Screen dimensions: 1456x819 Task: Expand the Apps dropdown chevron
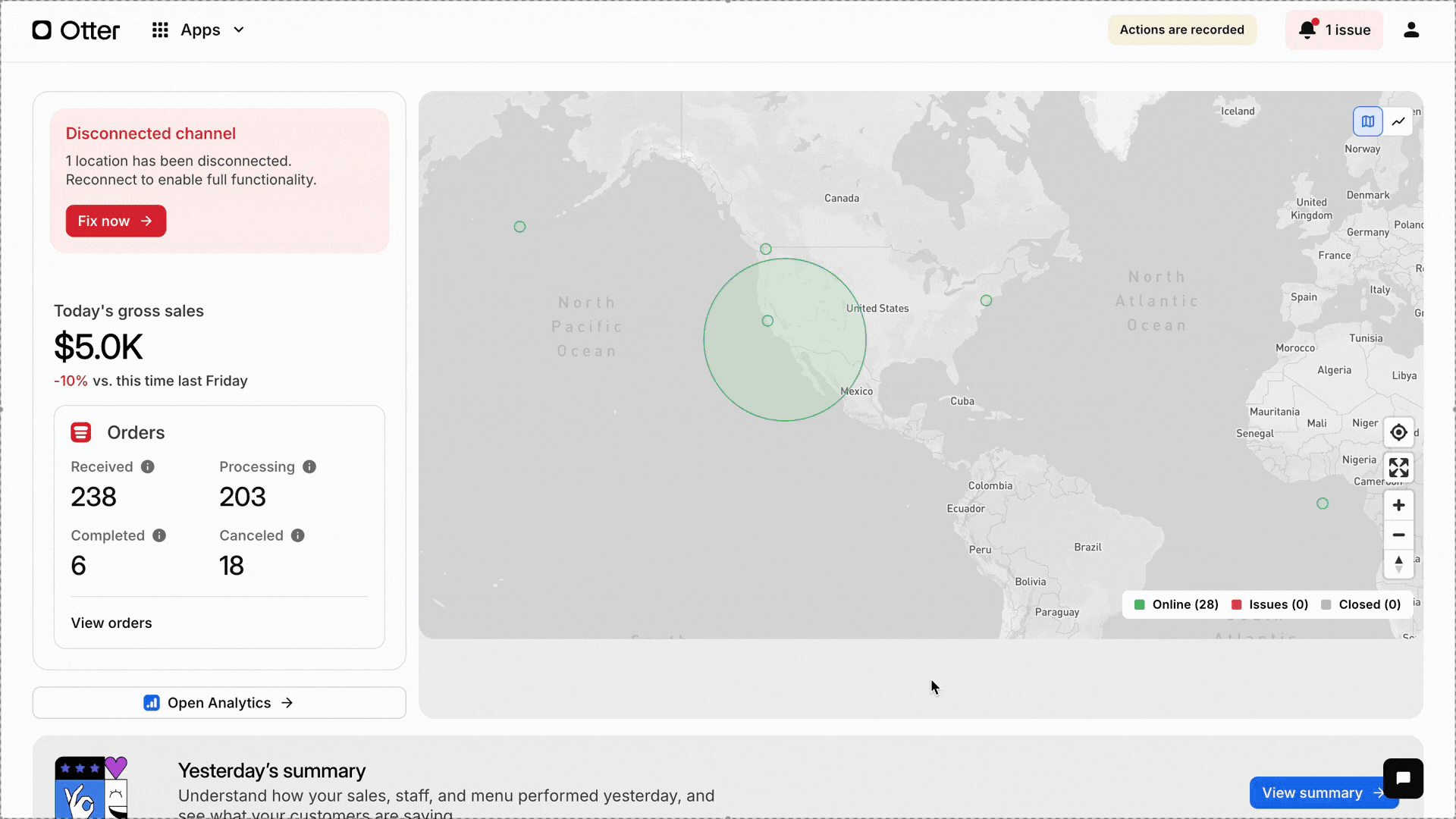[x=239, y=30]
